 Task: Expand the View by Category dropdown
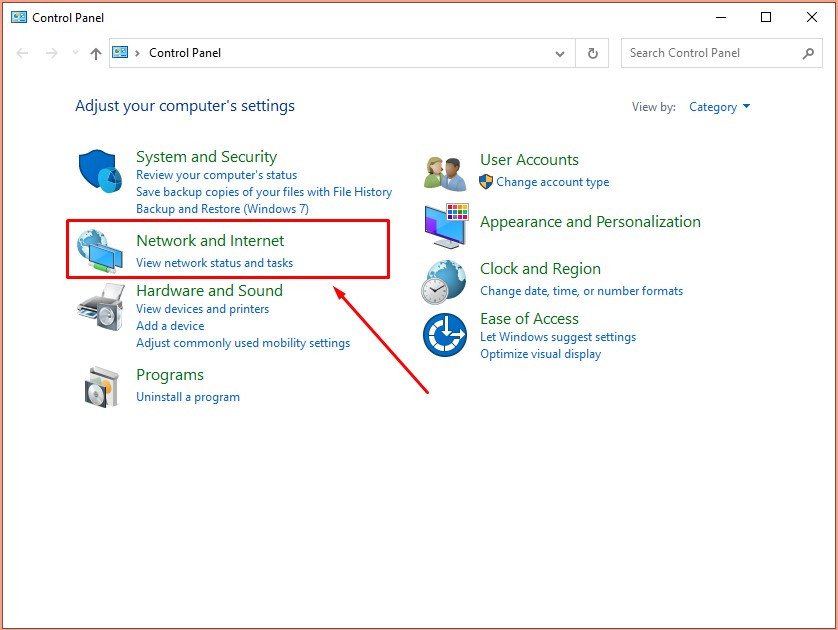click(x=720, y=107)
